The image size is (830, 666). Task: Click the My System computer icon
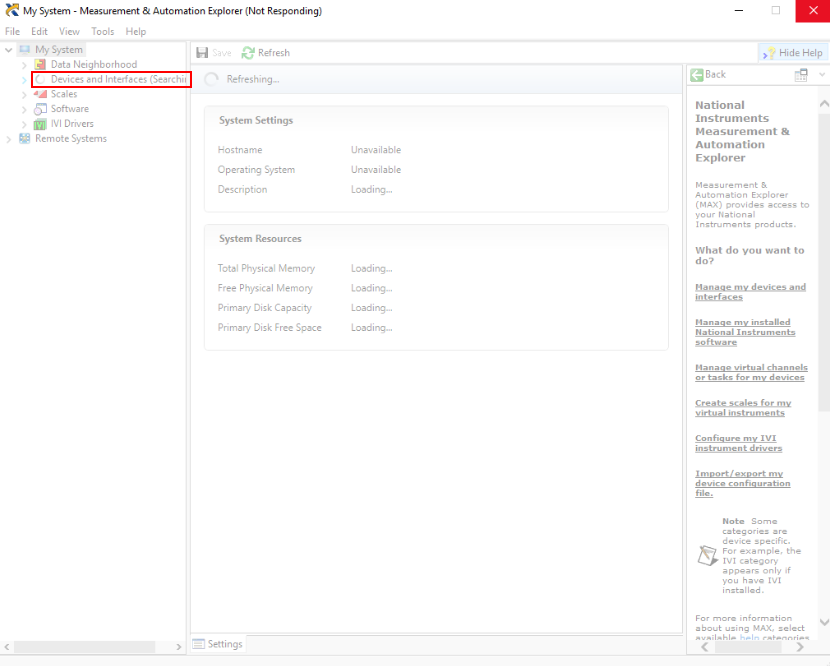click(x=24, y=49)
